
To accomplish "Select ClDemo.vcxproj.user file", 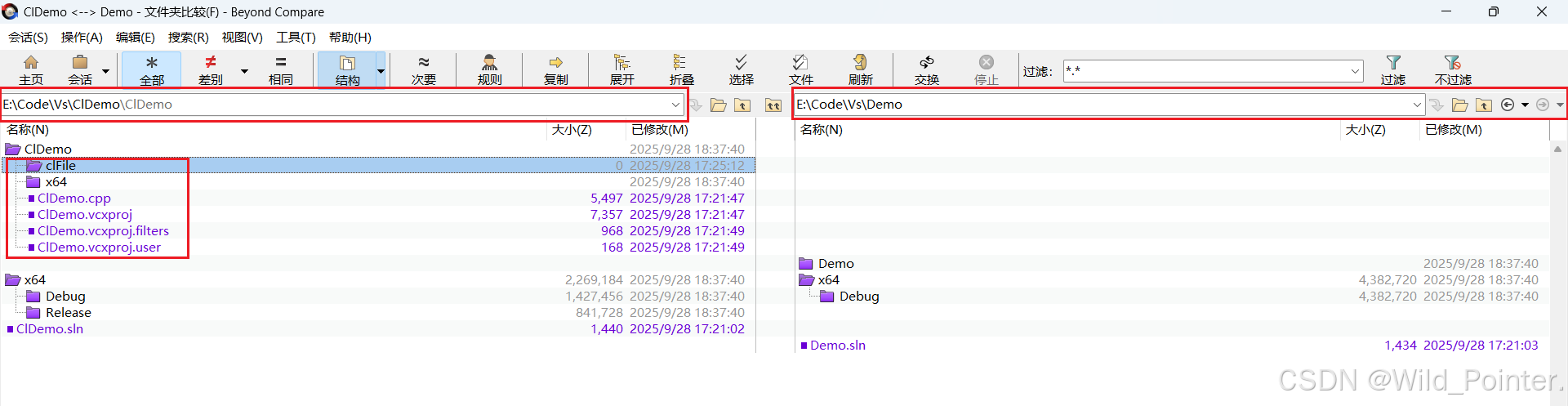I will (99, 247).
